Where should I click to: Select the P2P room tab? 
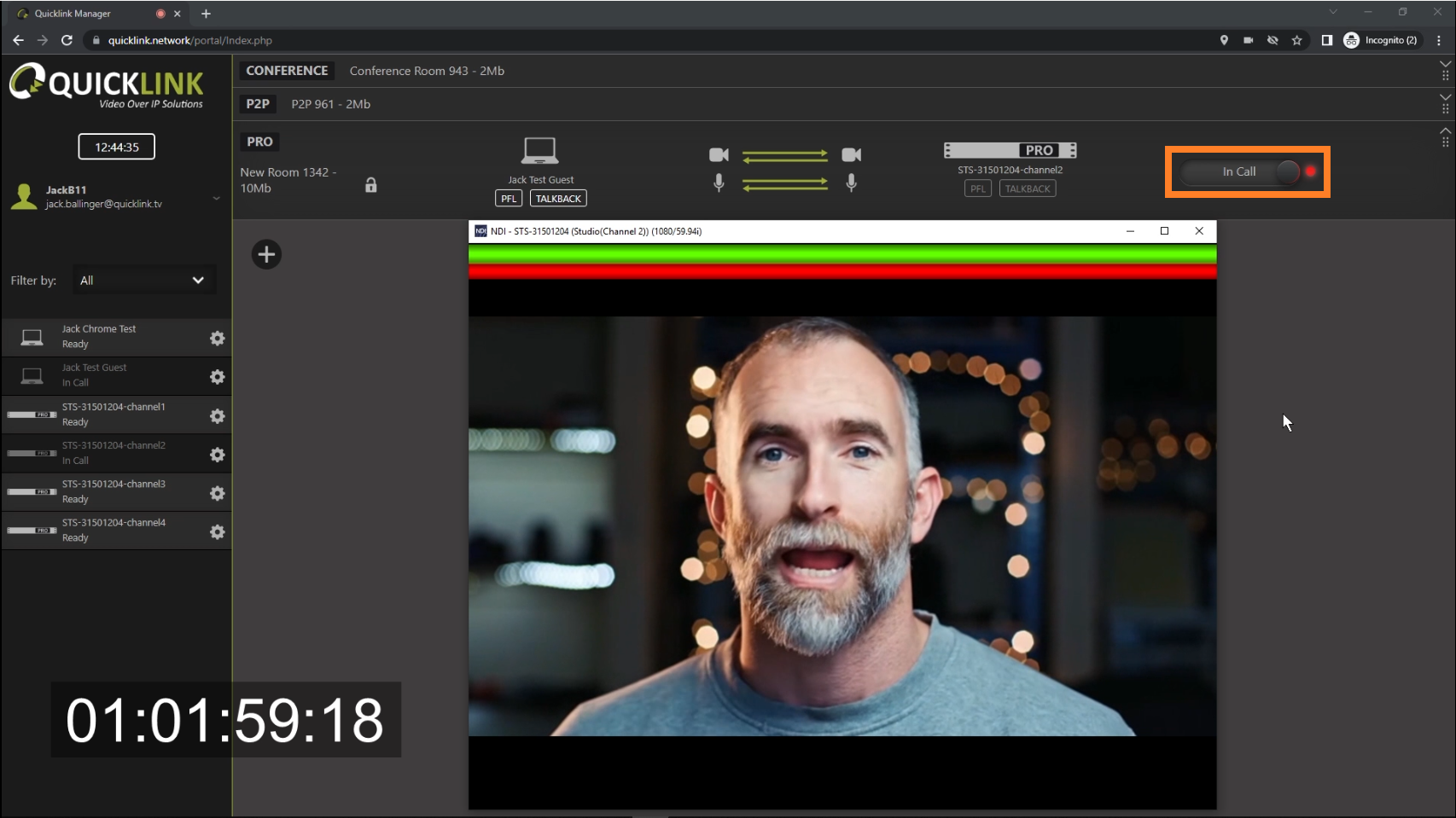pyautogui.click(x=258, y=104)
